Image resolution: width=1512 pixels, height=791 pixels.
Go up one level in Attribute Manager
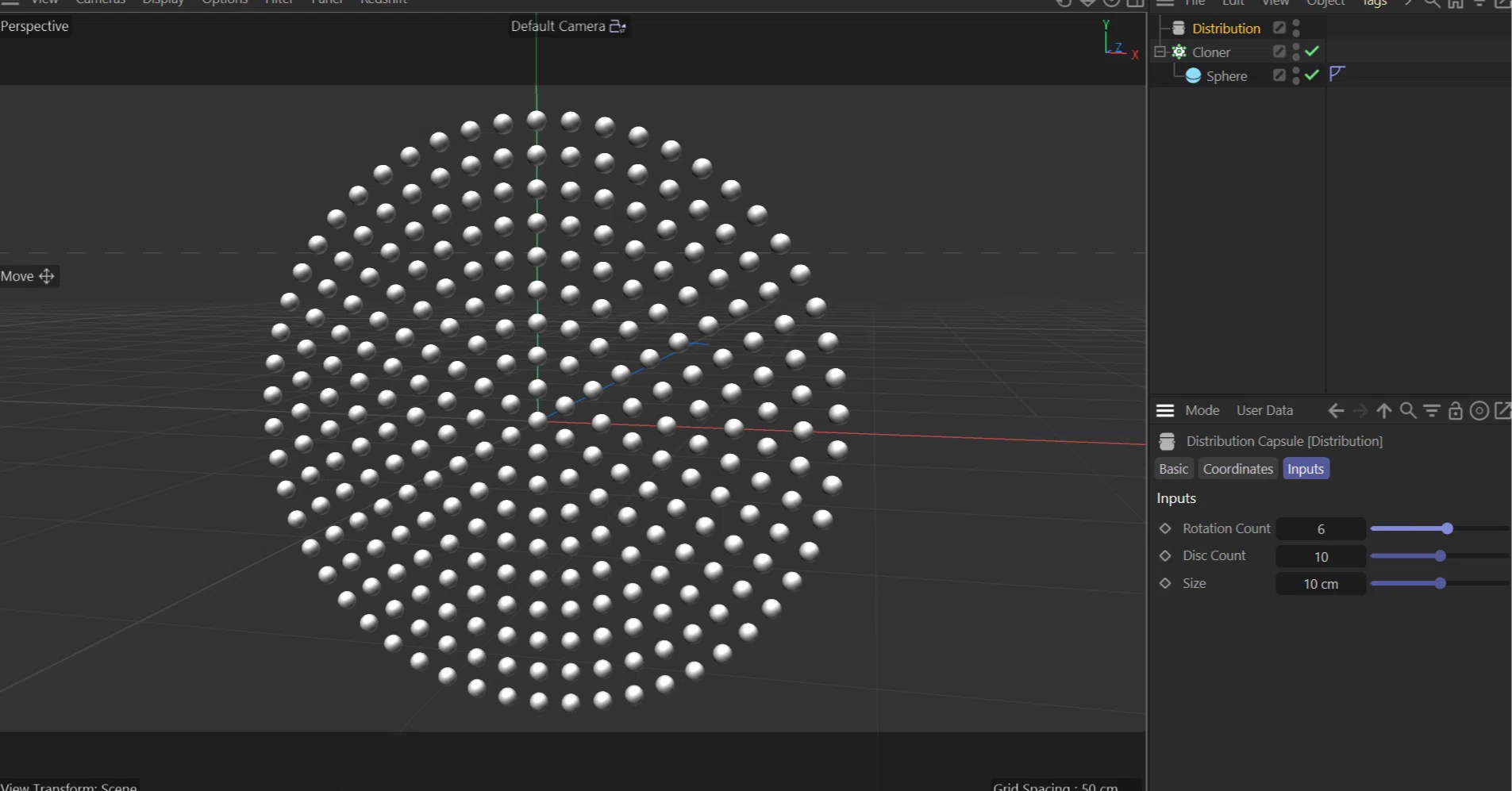point(1384,410)
